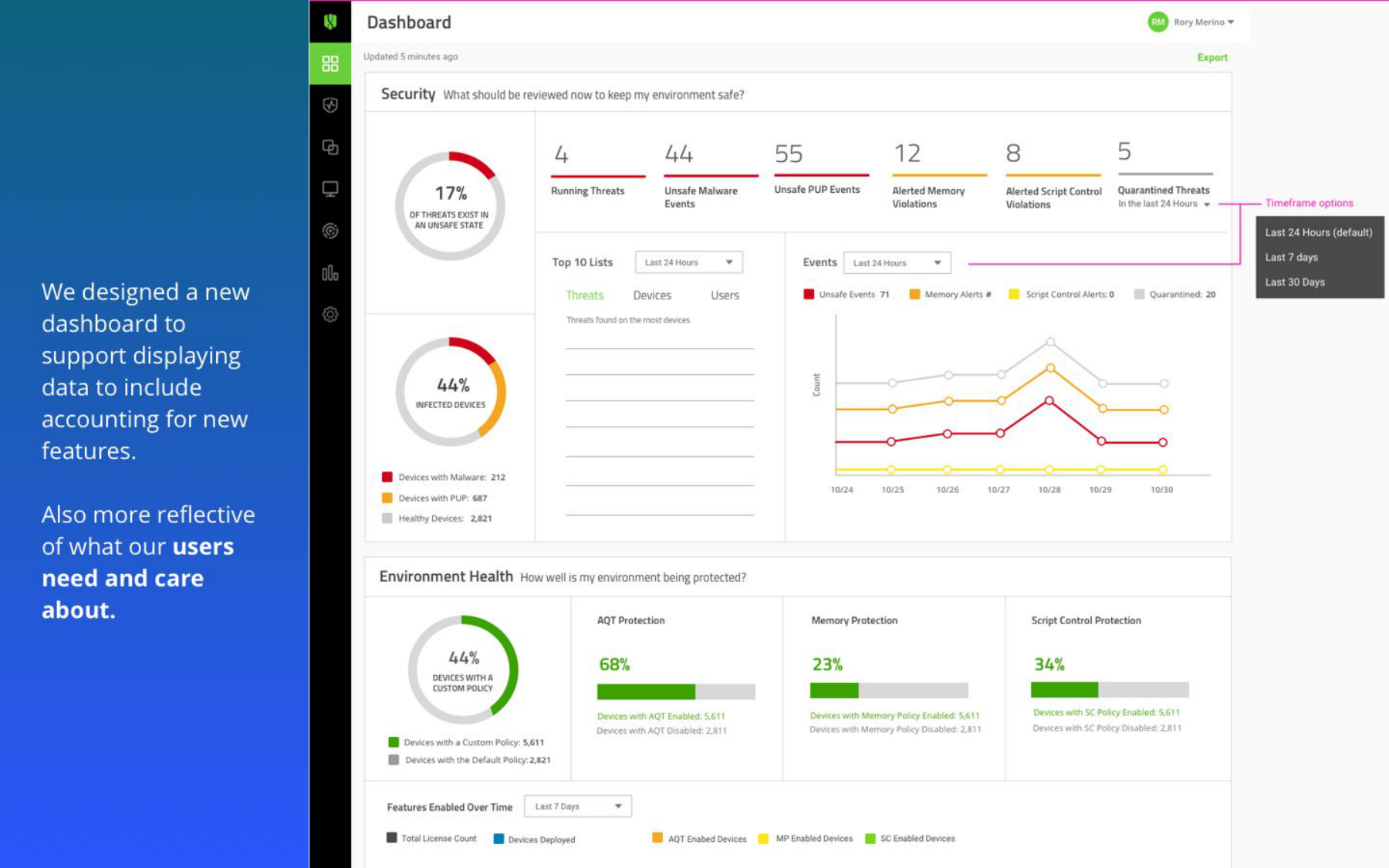
Task: Toggle SC Enabled Devices legend swatch
Action: tap(870, 839)
